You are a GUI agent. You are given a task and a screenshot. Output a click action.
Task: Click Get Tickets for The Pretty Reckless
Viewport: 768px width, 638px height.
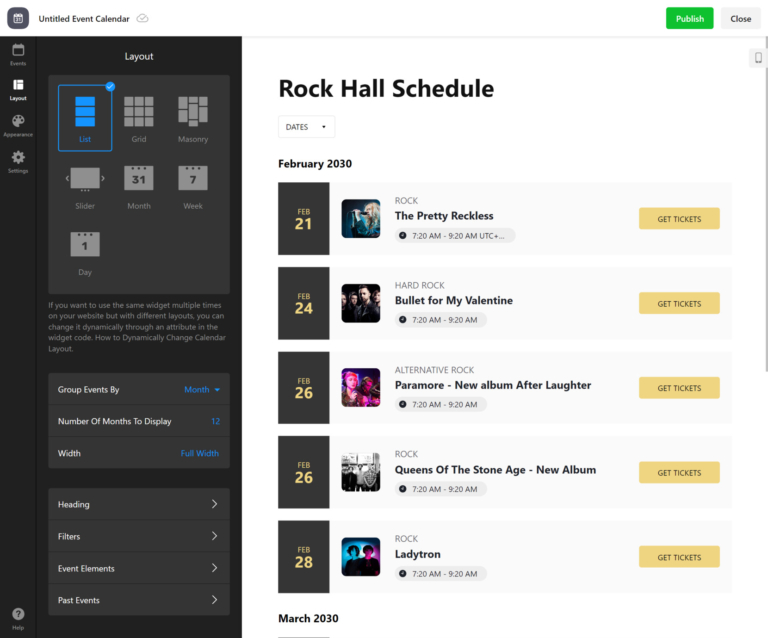pos(679,219)
